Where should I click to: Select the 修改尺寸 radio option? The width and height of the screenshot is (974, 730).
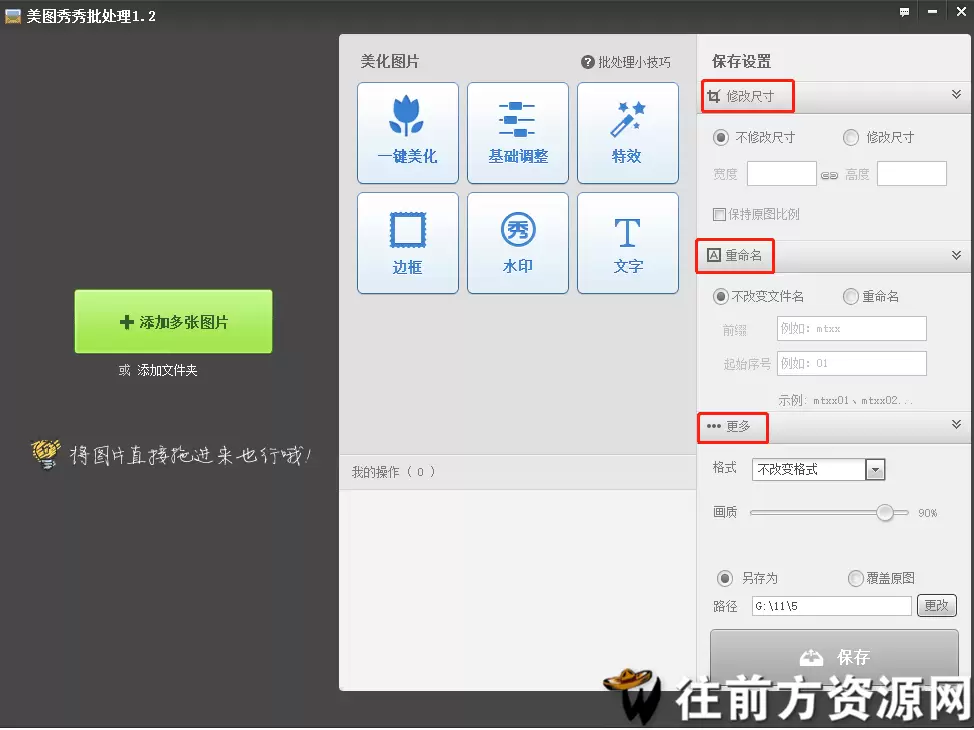click(851, 137)
